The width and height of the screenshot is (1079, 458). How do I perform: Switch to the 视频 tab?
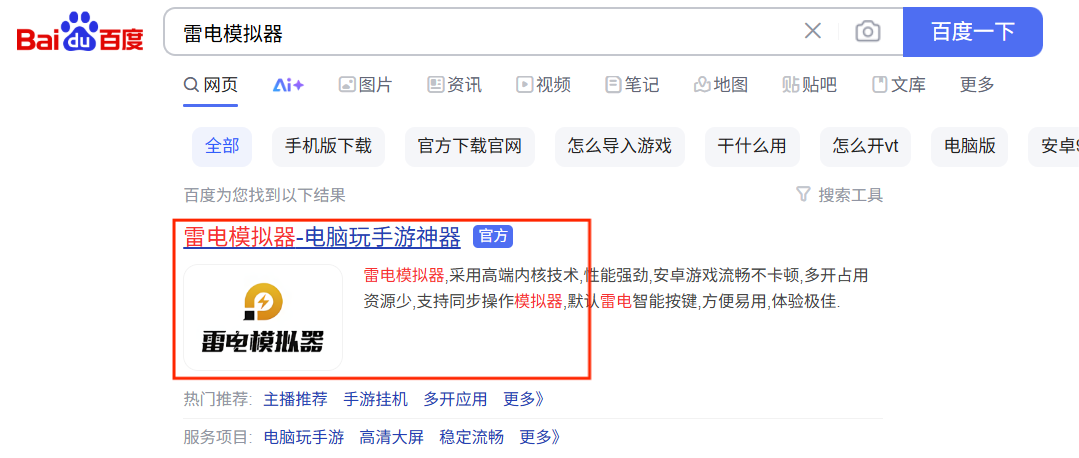pos(544,85)
